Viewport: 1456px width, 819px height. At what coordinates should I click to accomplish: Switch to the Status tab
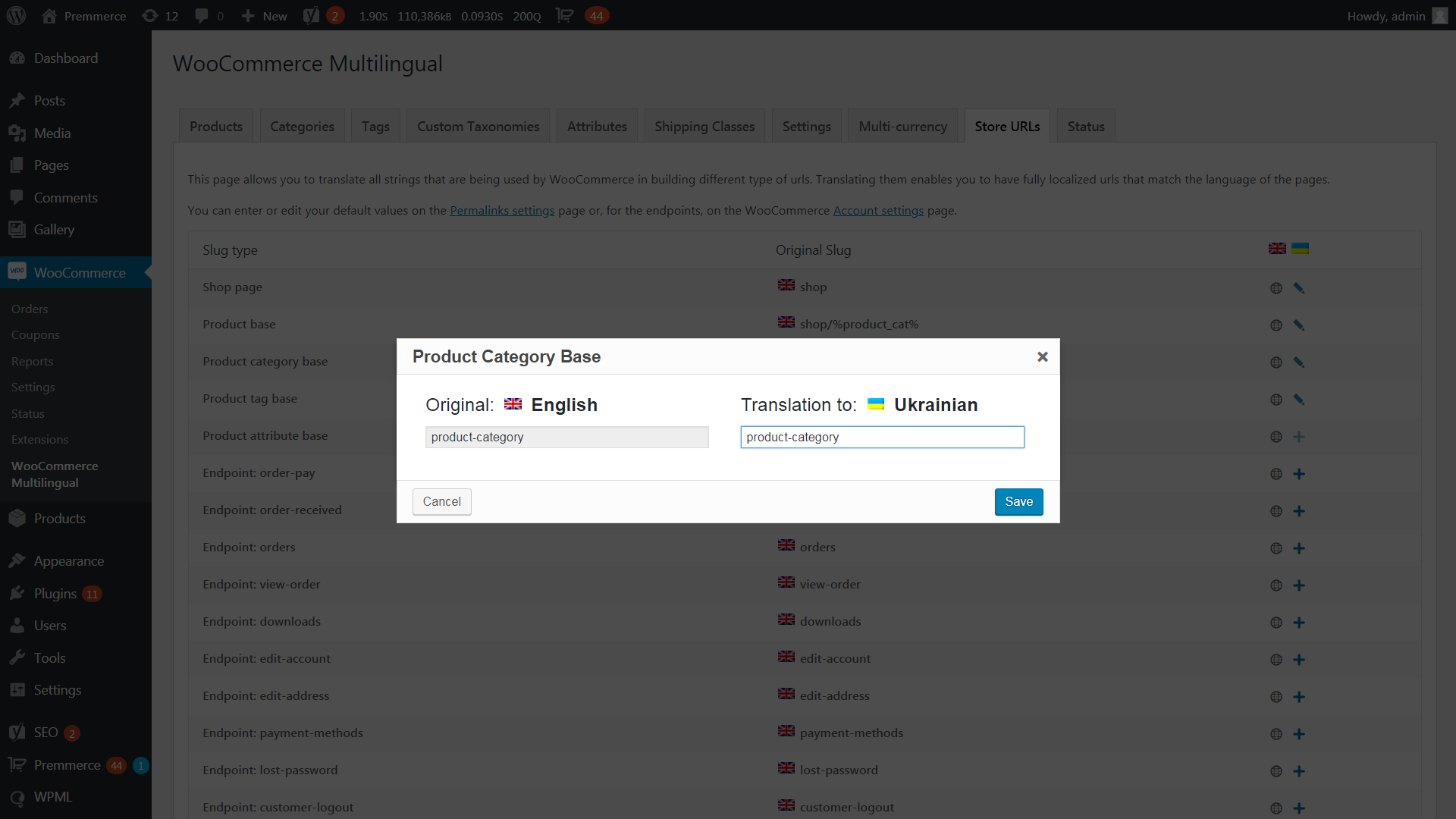[x=1086, y=127]
